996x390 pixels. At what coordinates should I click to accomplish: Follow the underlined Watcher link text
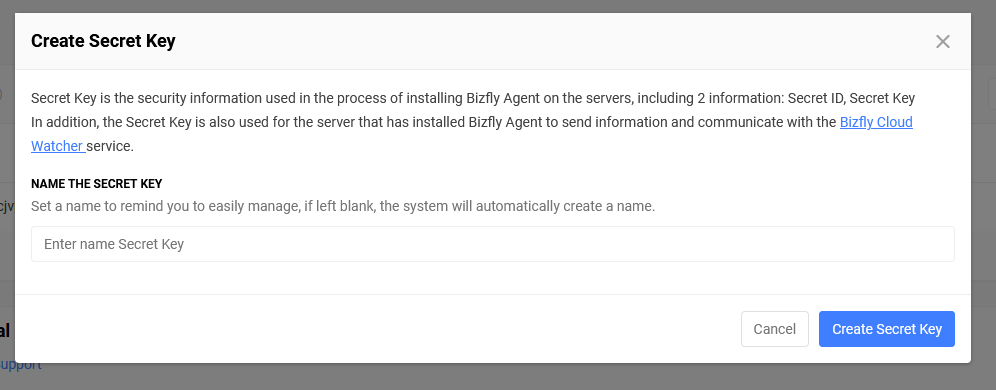57,146
